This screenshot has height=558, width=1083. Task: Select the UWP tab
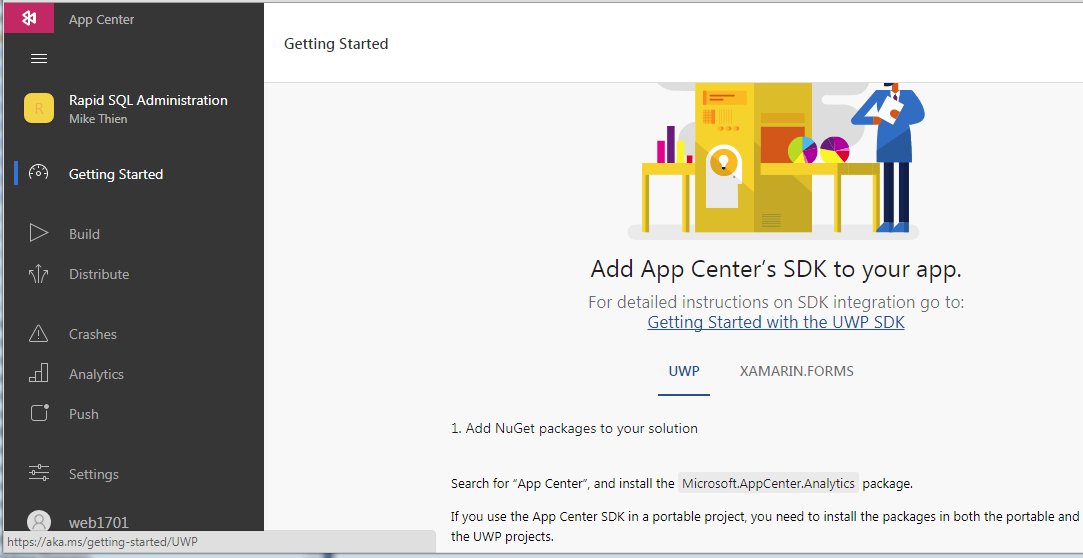point(684,372)
